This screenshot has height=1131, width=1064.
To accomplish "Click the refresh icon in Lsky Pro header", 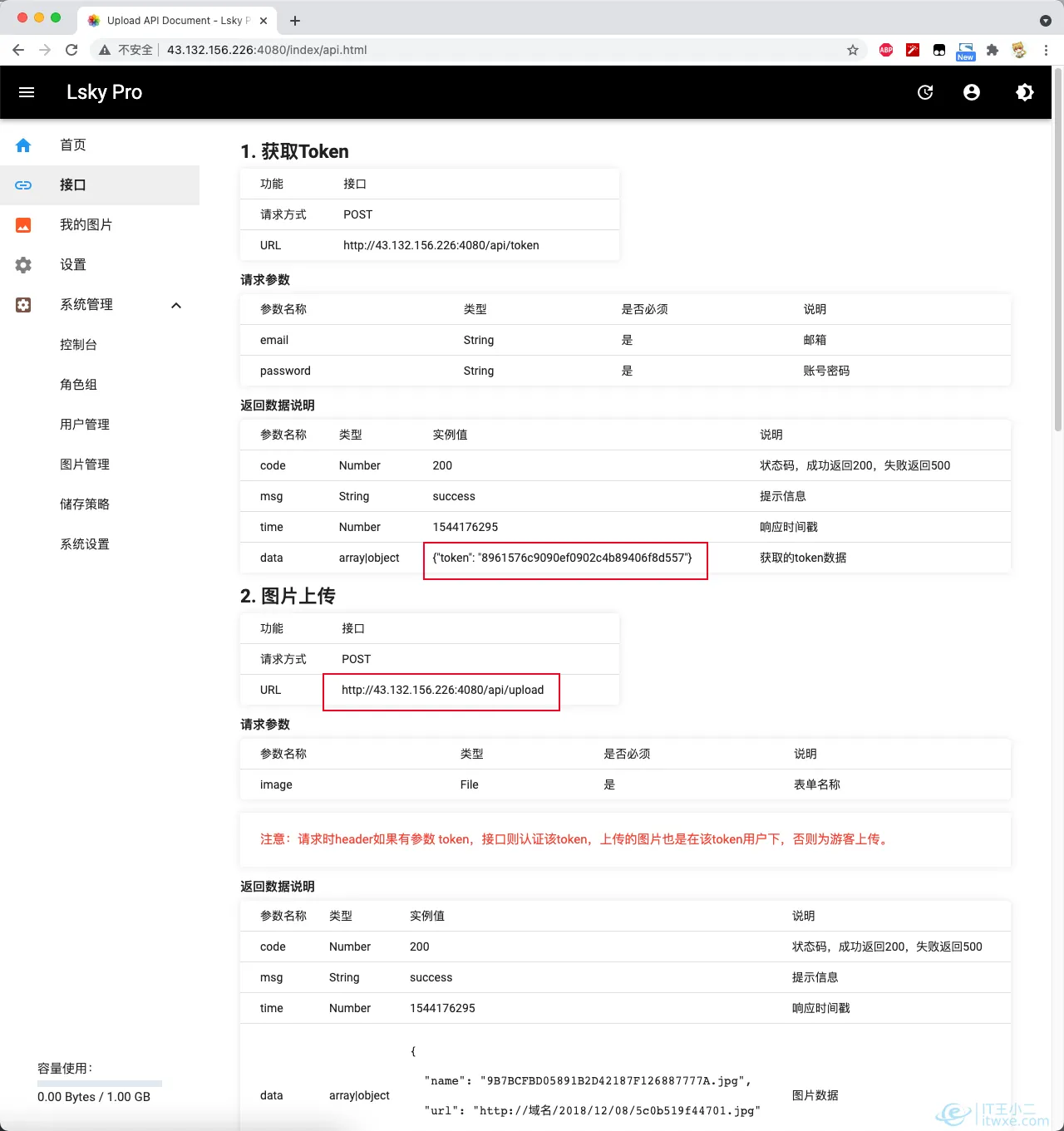I will coord(925,92).
